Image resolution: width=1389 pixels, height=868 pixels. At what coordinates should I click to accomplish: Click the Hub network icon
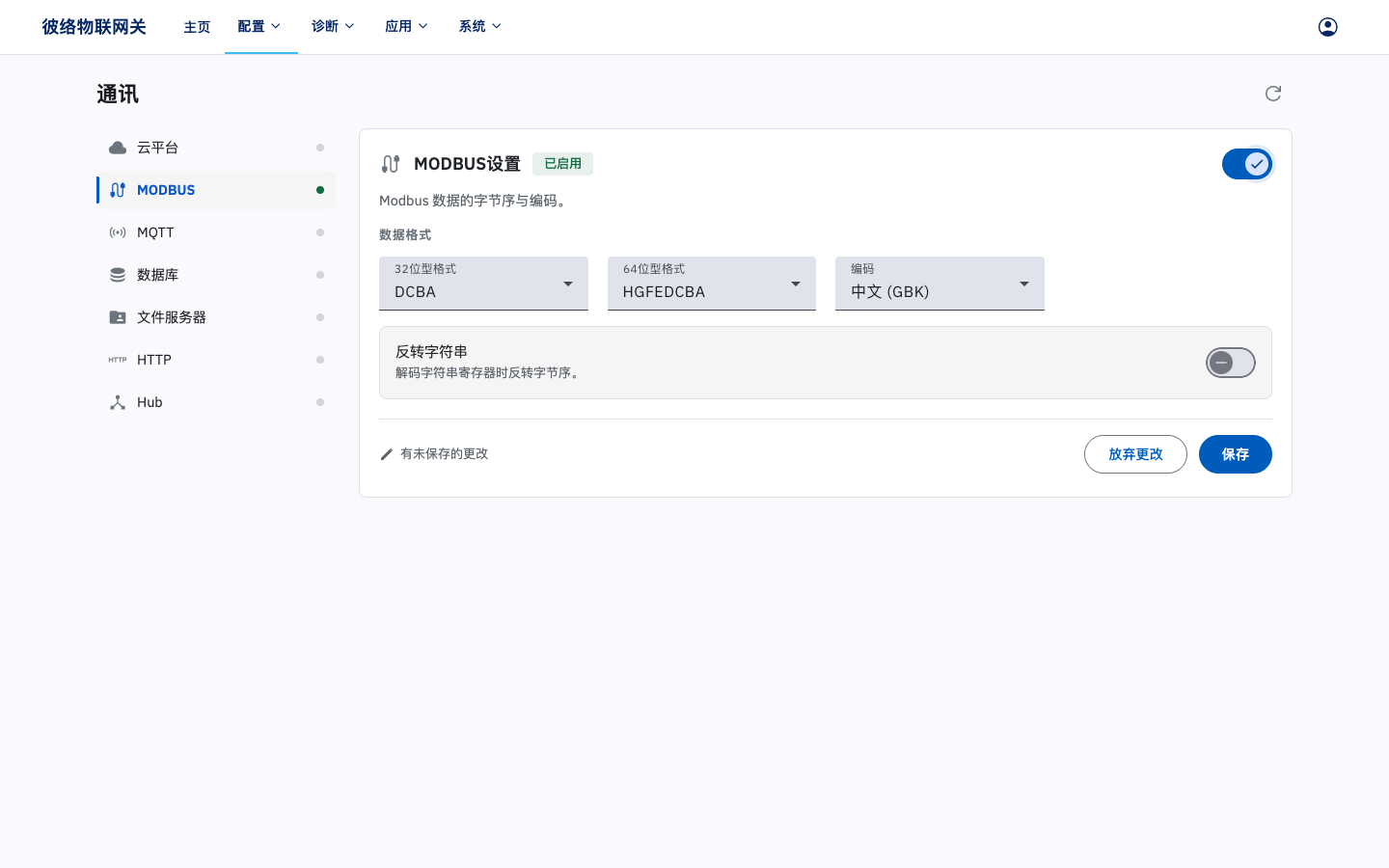click(x=118, y=402)
